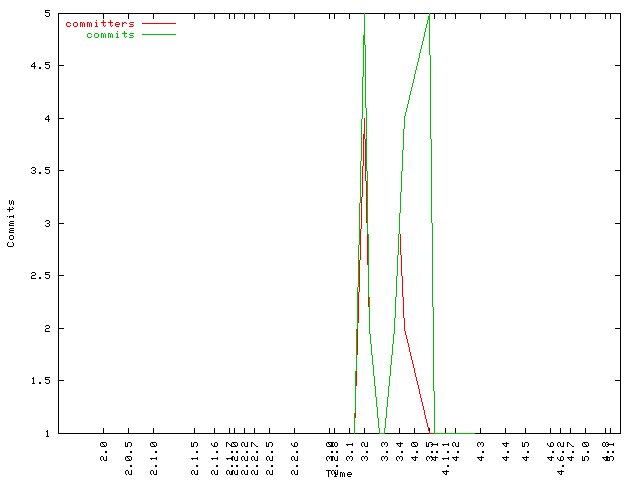Select the 3.3 version tick on x-axis
Image resolution: width=640 pixels, height=480 pixels.
click(x=385, y=449)
